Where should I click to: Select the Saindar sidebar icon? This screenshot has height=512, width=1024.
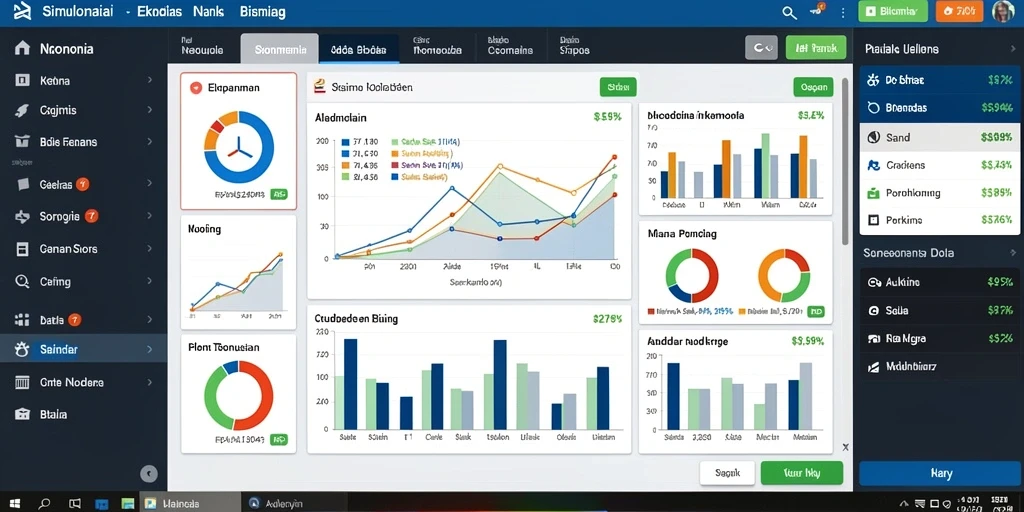pyautogui.click(x=22, y=349)
